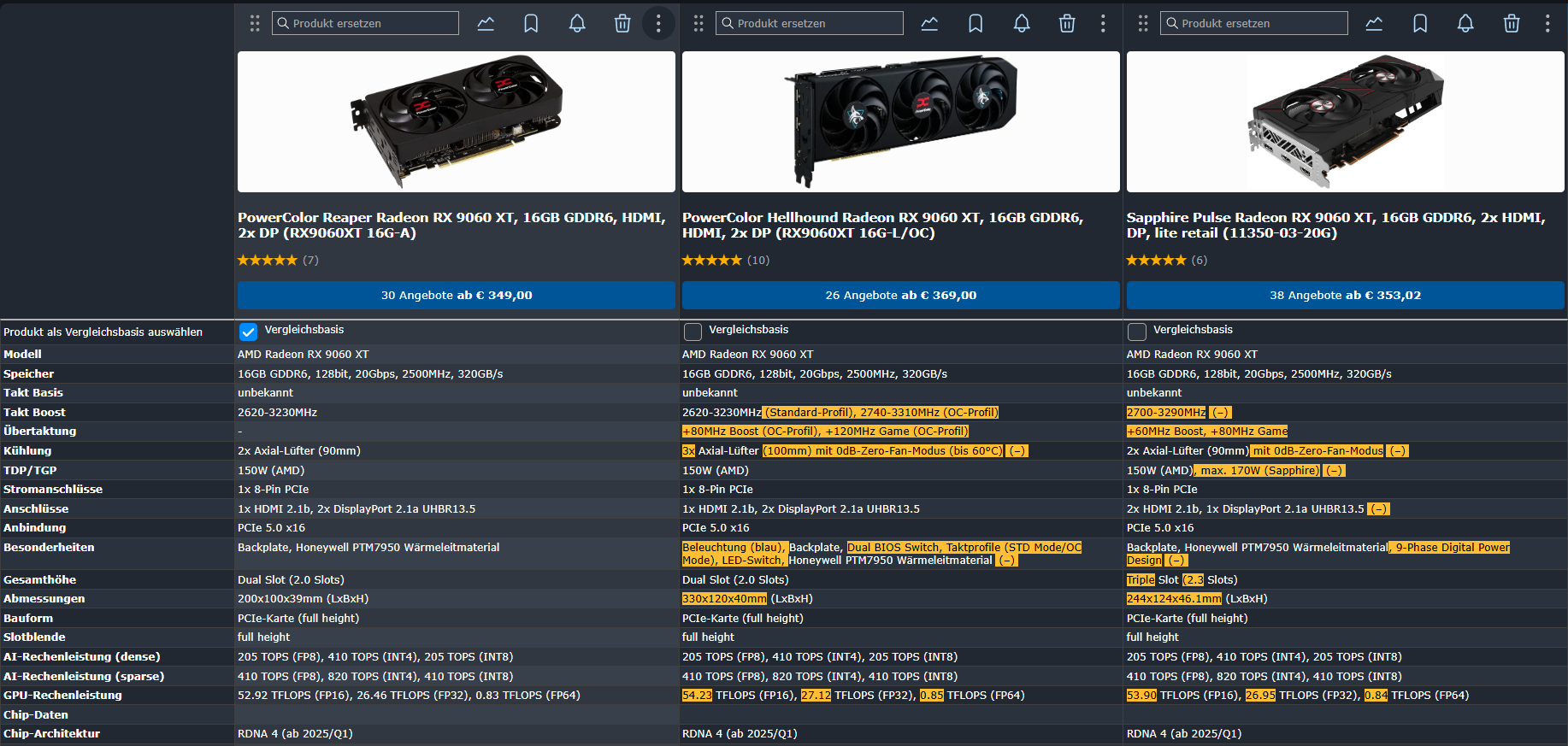Screen dimensions: 1568x746
Task: View the 6 star ratings for Sapphire Pulse
Action: (x=1167, y=260)
